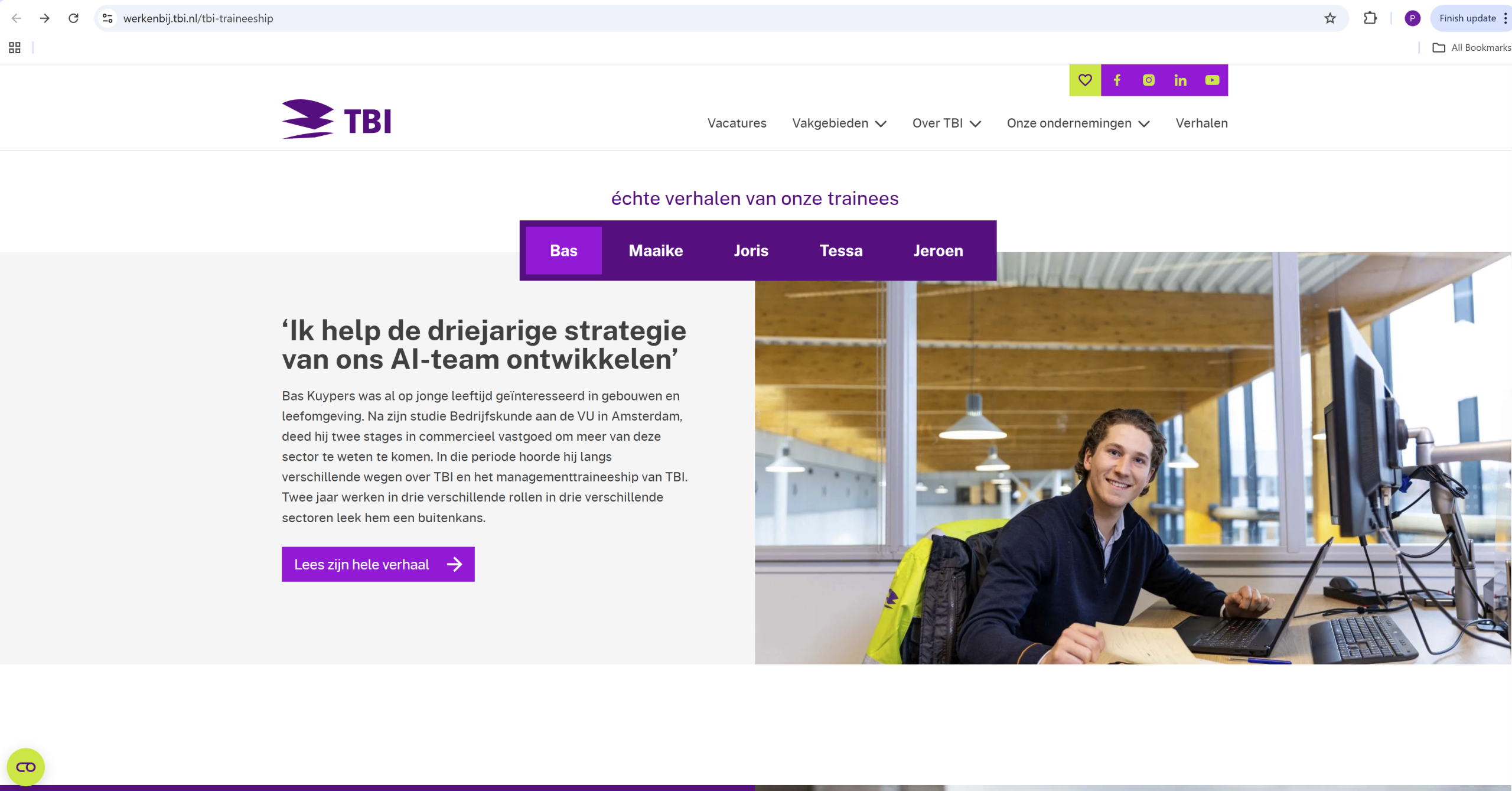Screen dimensions: 1512x791
Task: Show the Tessa trainee story
Action: 841,250
